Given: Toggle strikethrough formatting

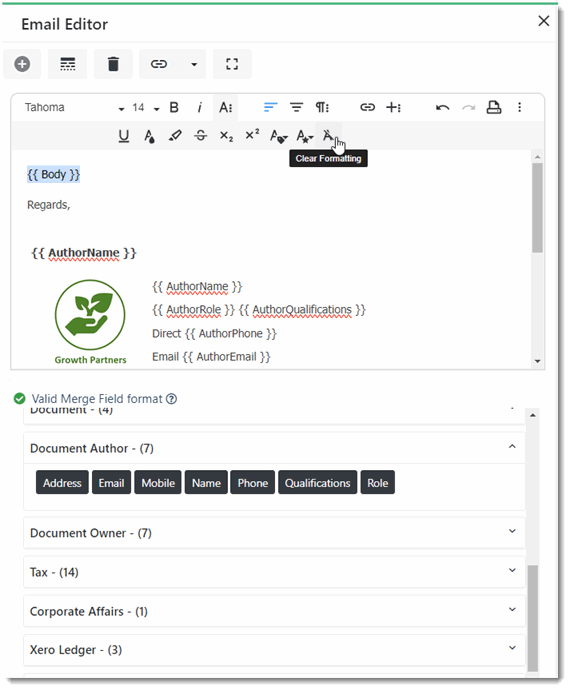Looking at the screenshot, I should [x=201, y=136].
